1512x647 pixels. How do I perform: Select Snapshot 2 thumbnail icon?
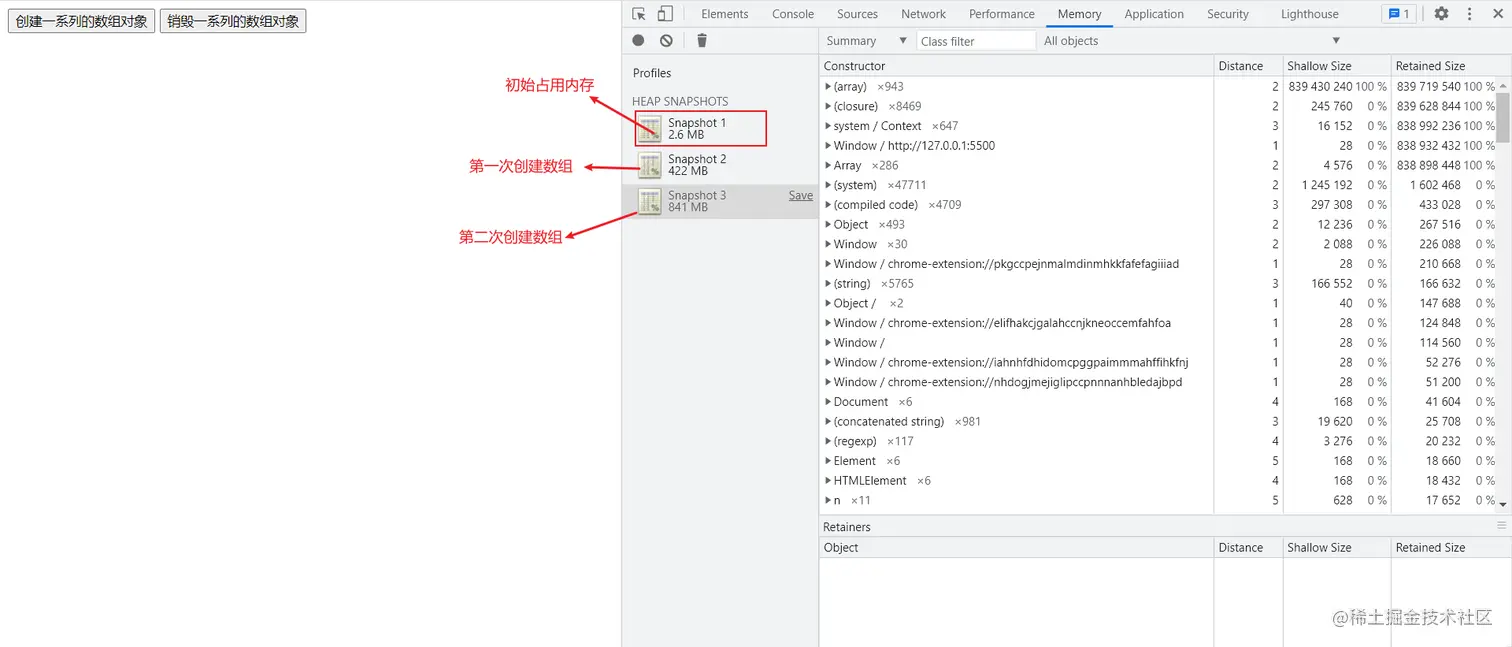[x=650, y=165]
